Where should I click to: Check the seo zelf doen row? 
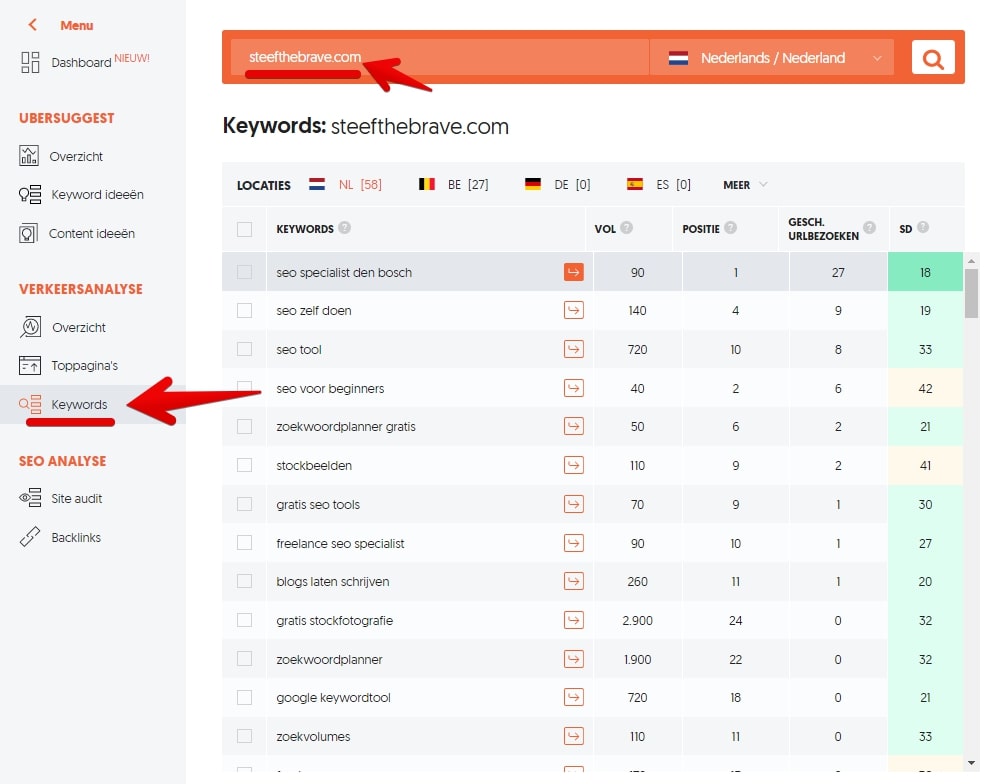click(x=244, y=310)
